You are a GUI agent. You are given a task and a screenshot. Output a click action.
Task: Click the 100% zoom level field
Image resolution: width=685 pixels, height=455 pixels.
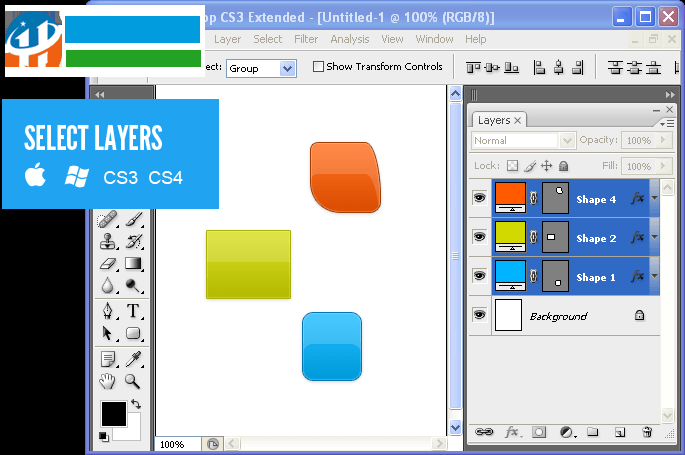pyautogui.click(x=177, y=445)
